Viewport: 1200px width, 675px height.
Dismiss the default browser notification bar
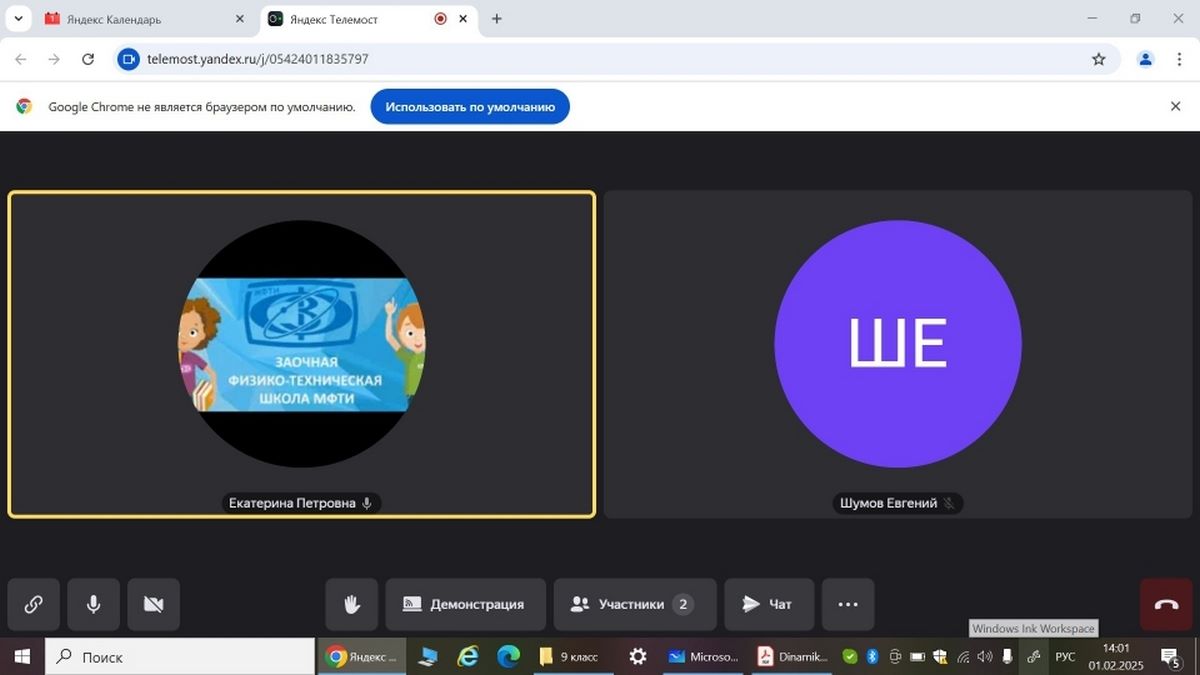tap(1176, 106)
